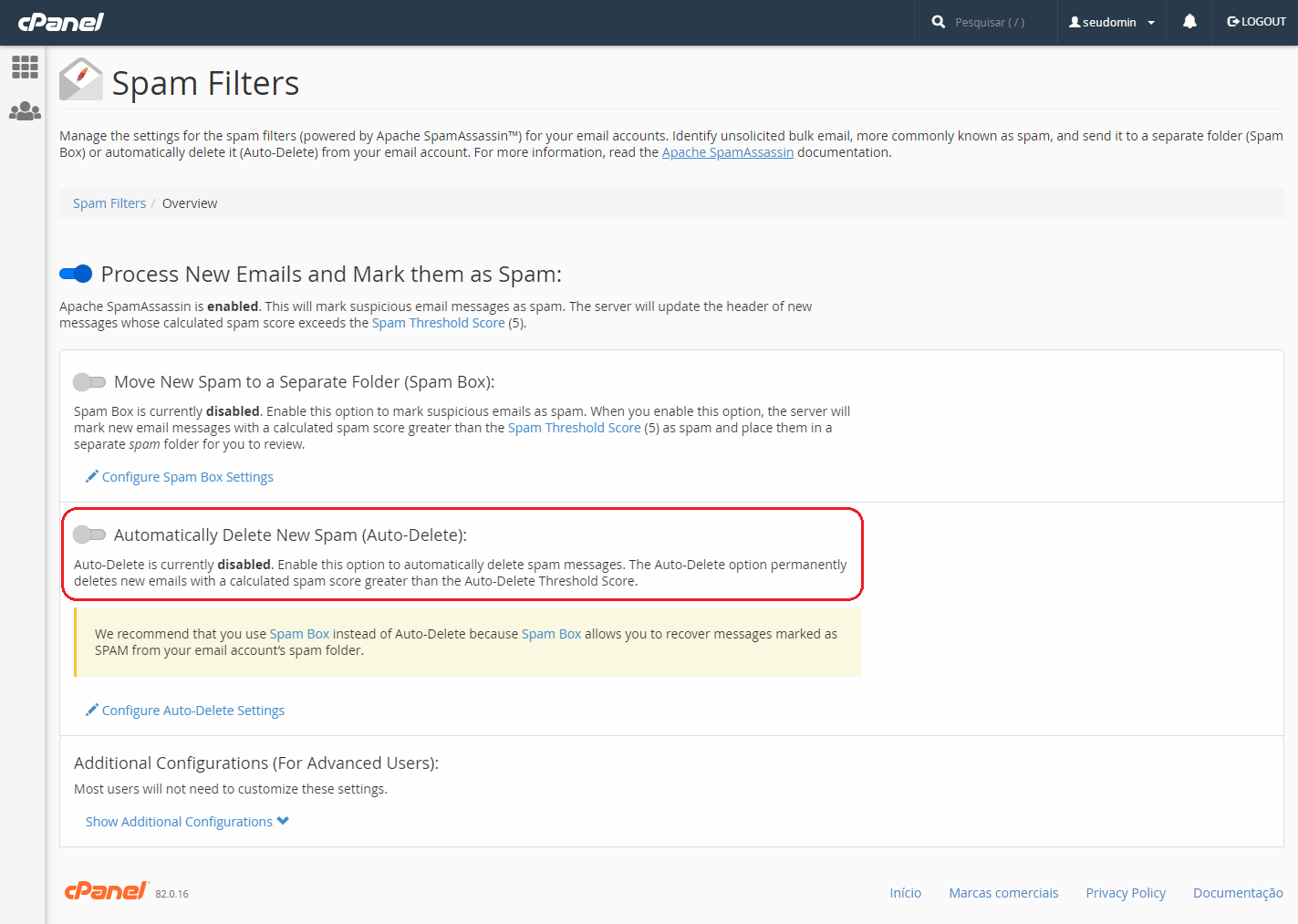Enable Move New Spam to Separate Folder
This screenshot has width=1298, height=924.
tap(89, 381)
